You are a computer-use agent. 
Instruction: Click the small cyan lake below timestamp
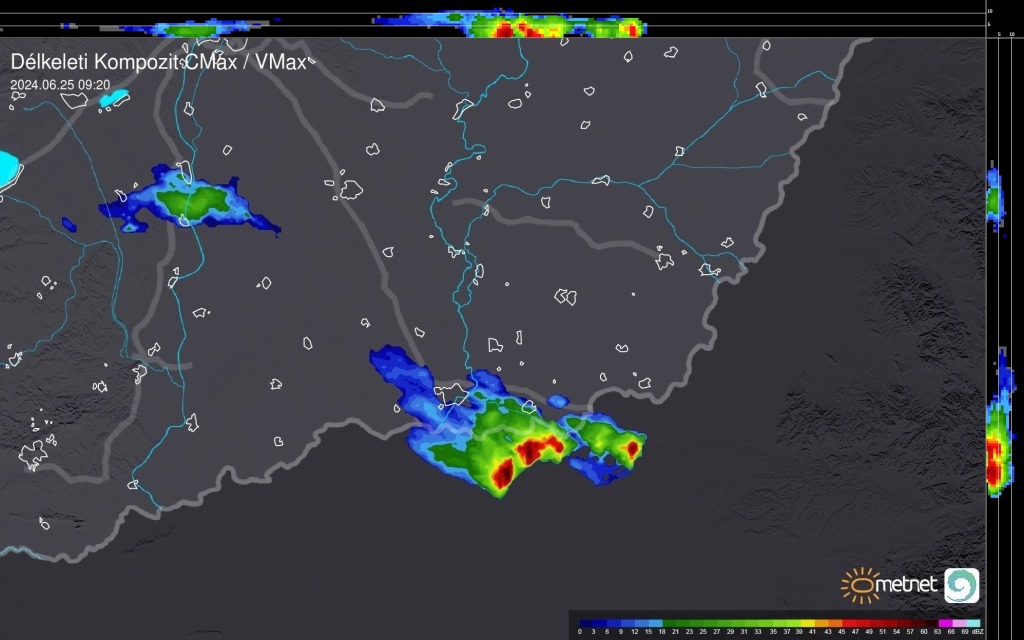tap(115, 99)
